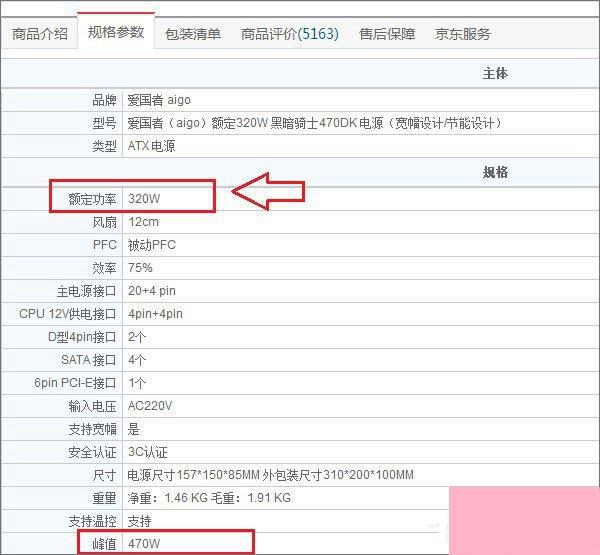Click the fan size value 12cm
Image resolution: width=600 pixels, height=555 pixels.
point(143,222)
